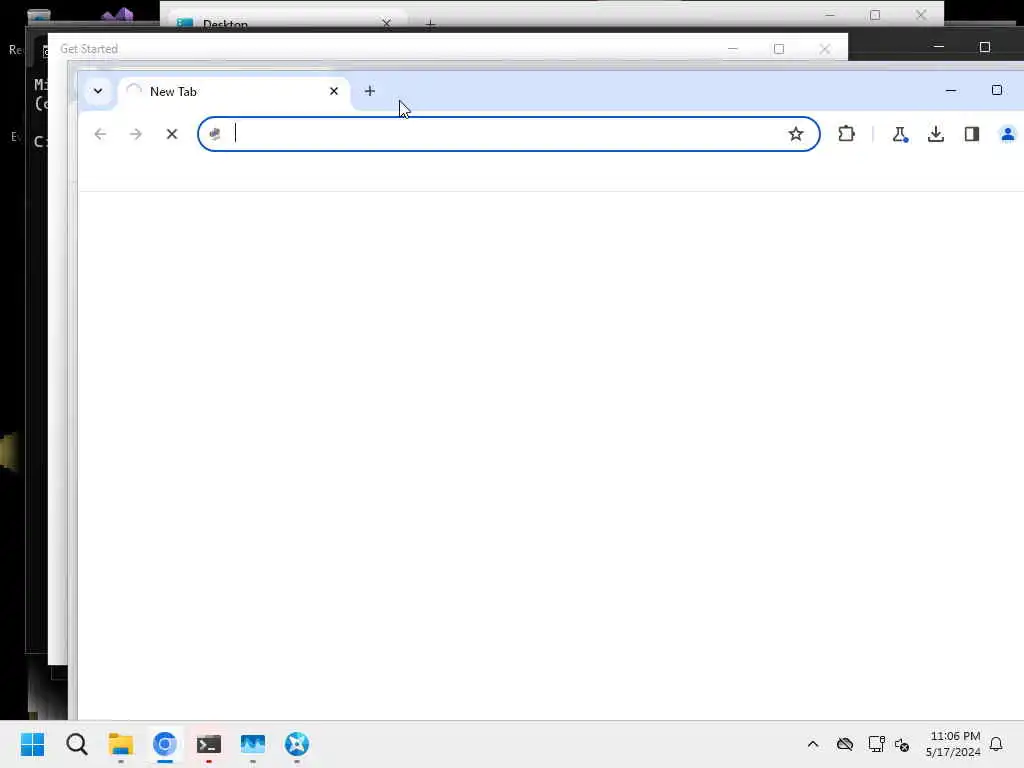
Task: Close the Desktop tab in background window
Action: pos(387,24)
